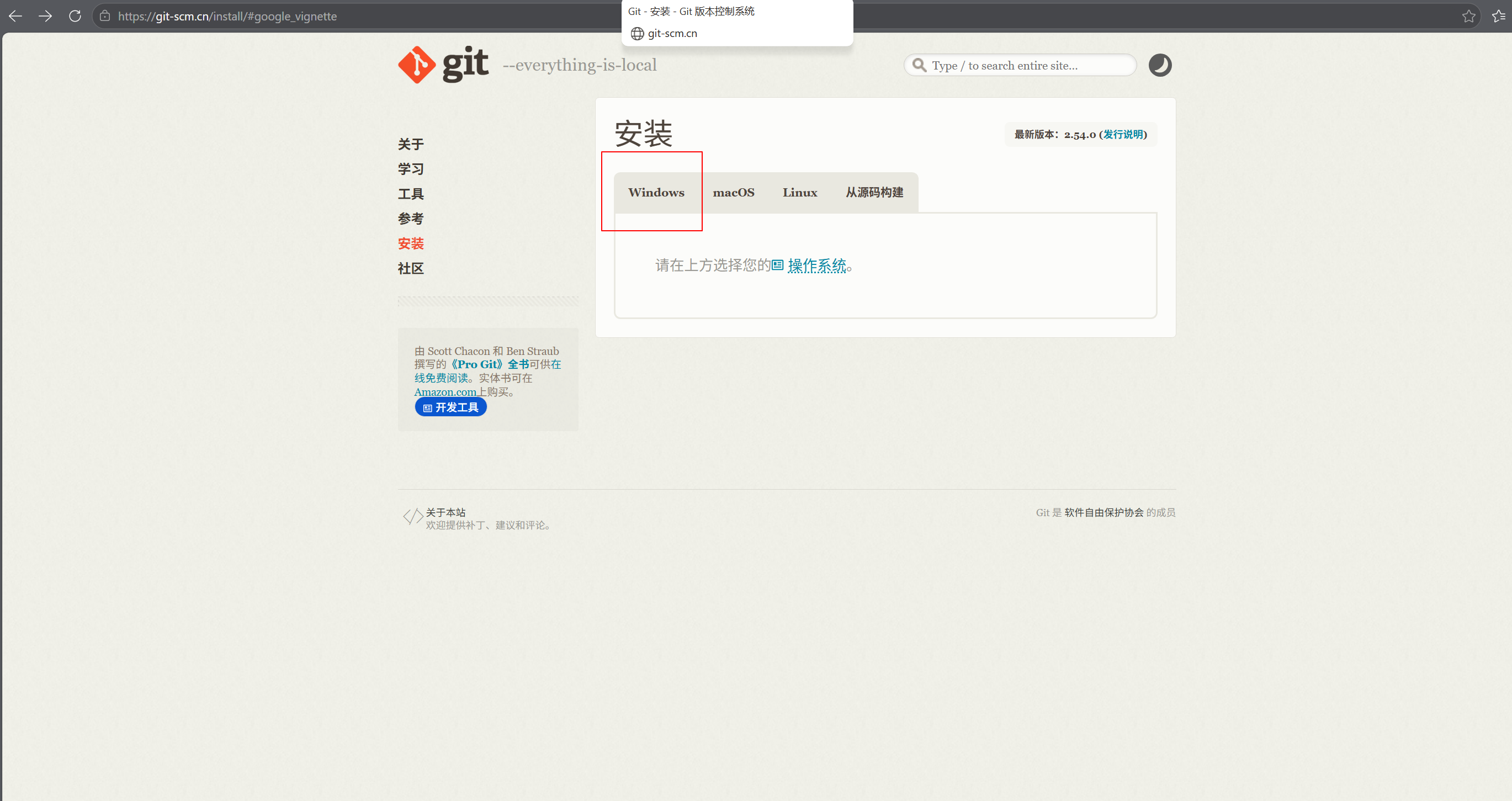Open 参考 in the sidebar

tap(411, 219)
